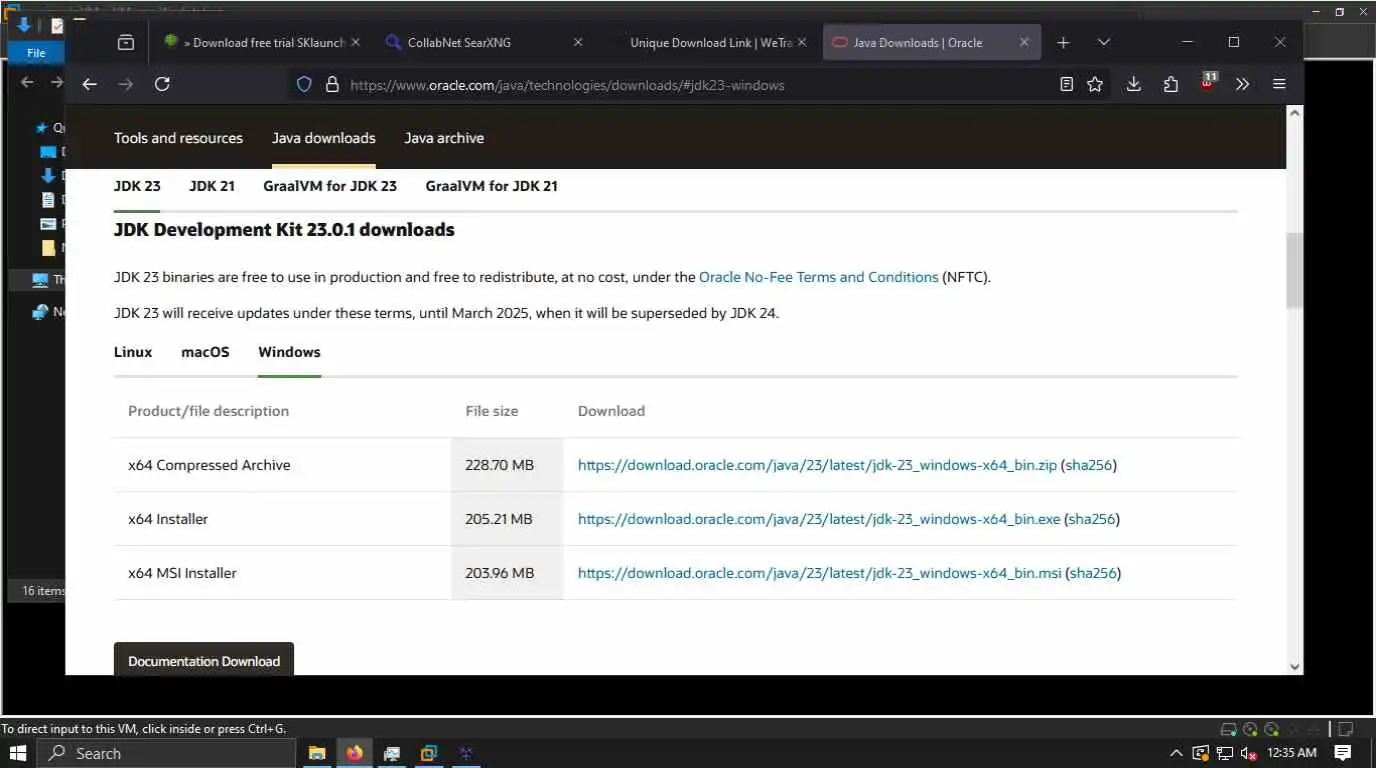Open File menu in File Explorer window

36,53
